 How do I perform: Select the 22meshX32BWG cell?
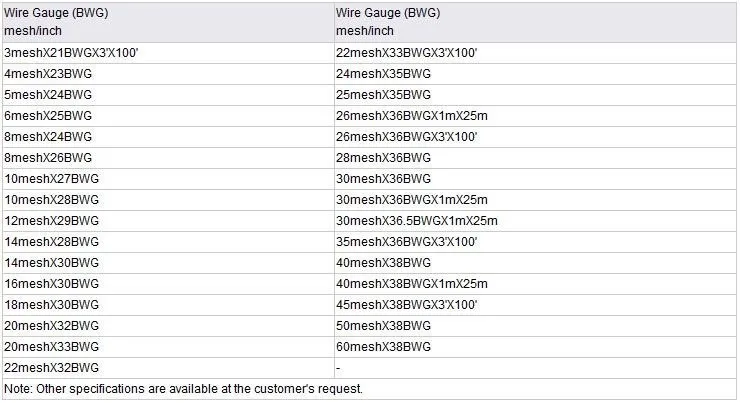(168, 368)
